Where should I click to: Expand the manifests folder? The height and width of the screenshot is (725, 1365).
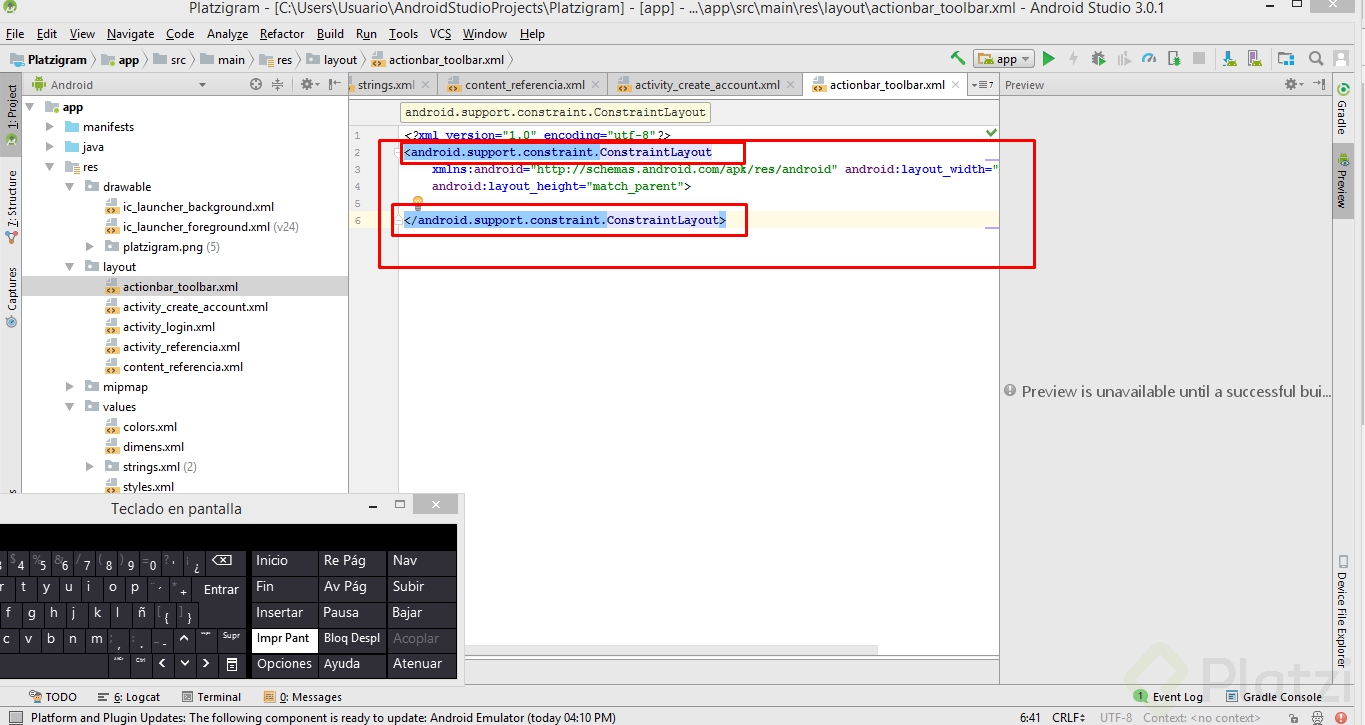[51, 127]
